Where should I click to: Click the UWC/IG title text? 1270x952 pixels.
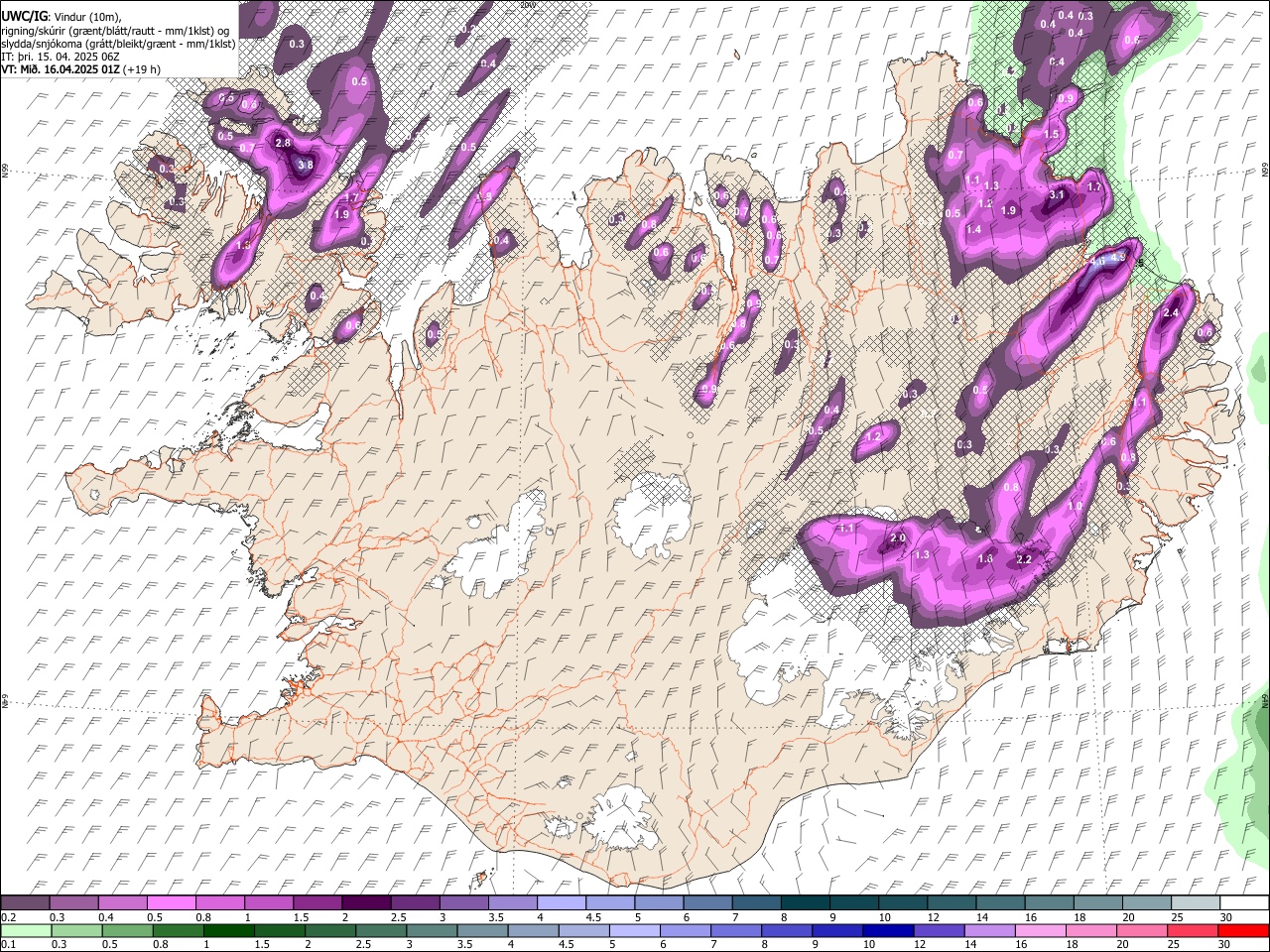tap(23, 15)
